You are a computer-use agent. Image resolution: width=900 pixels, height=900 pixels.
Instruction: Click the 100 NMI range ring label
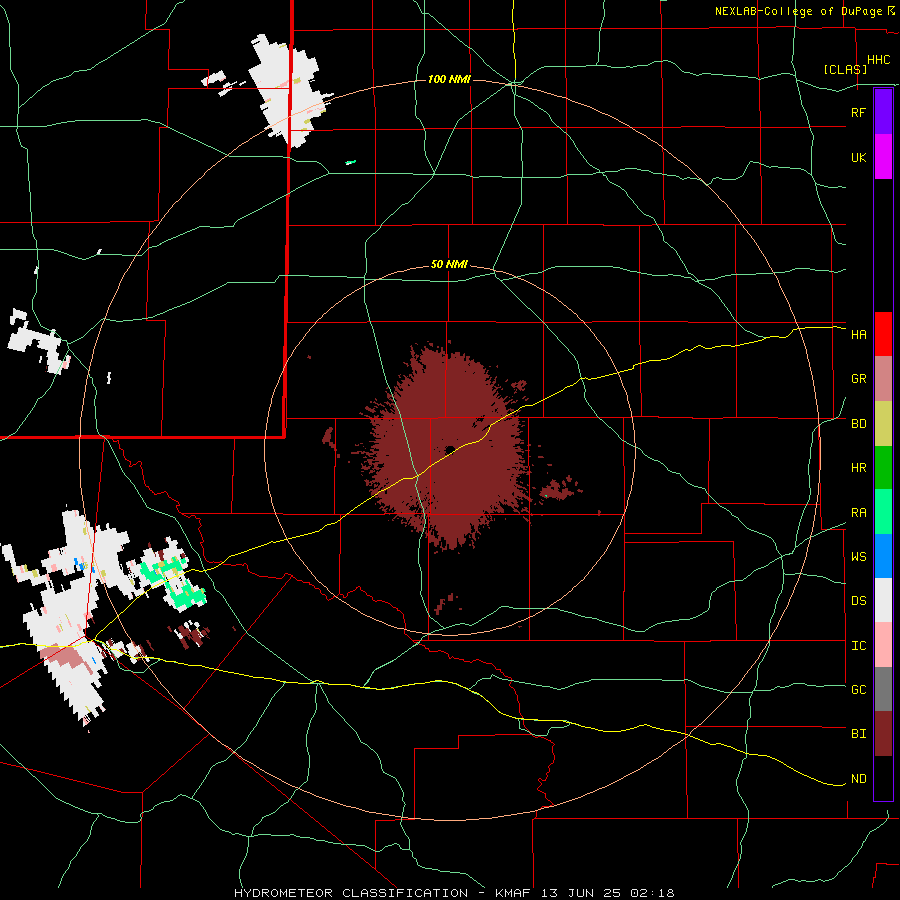tap(449, 79)
